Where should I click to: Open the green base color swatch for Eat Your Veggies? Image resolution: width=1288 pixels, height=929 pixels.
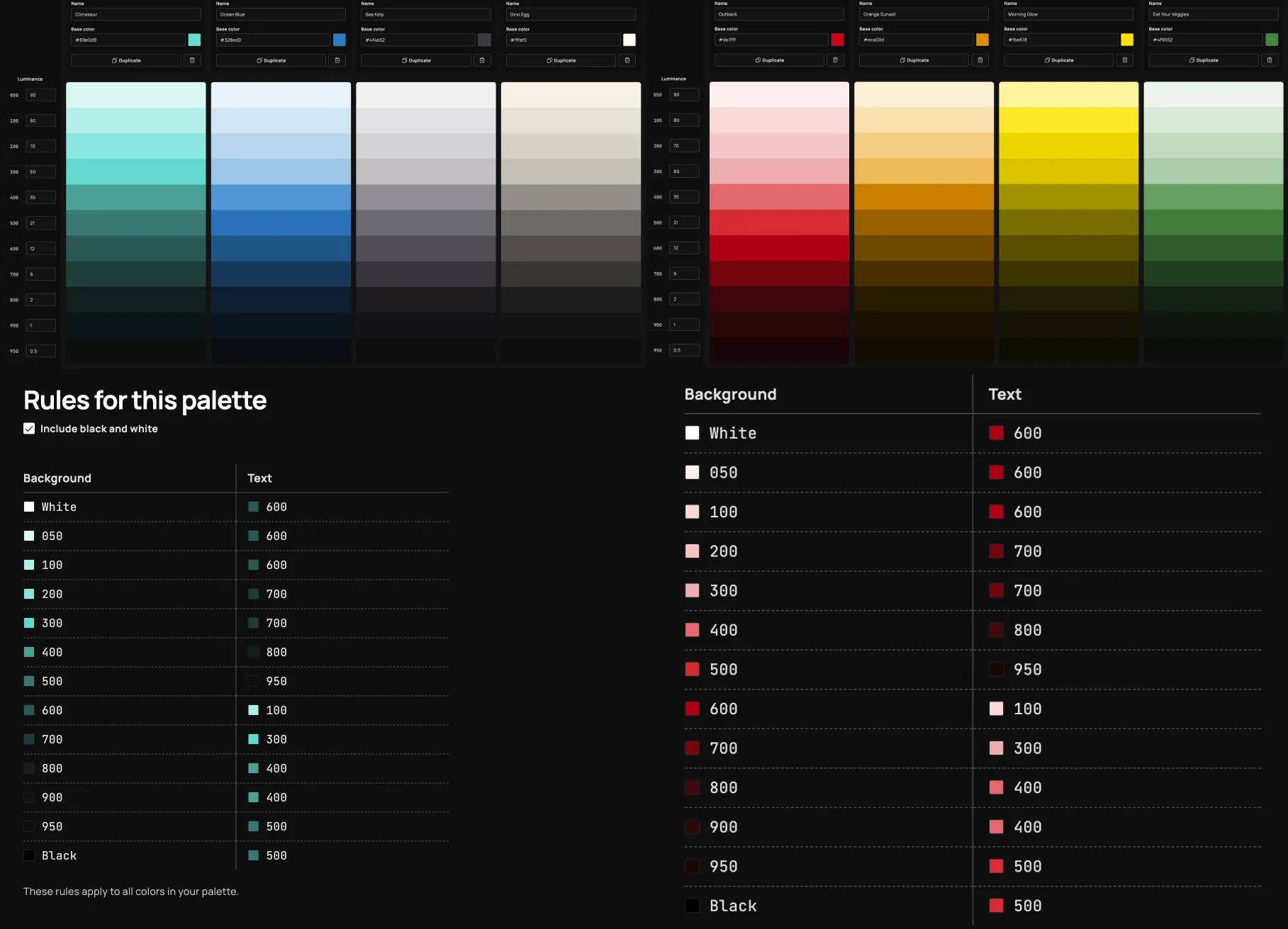tap(1272, 40)
